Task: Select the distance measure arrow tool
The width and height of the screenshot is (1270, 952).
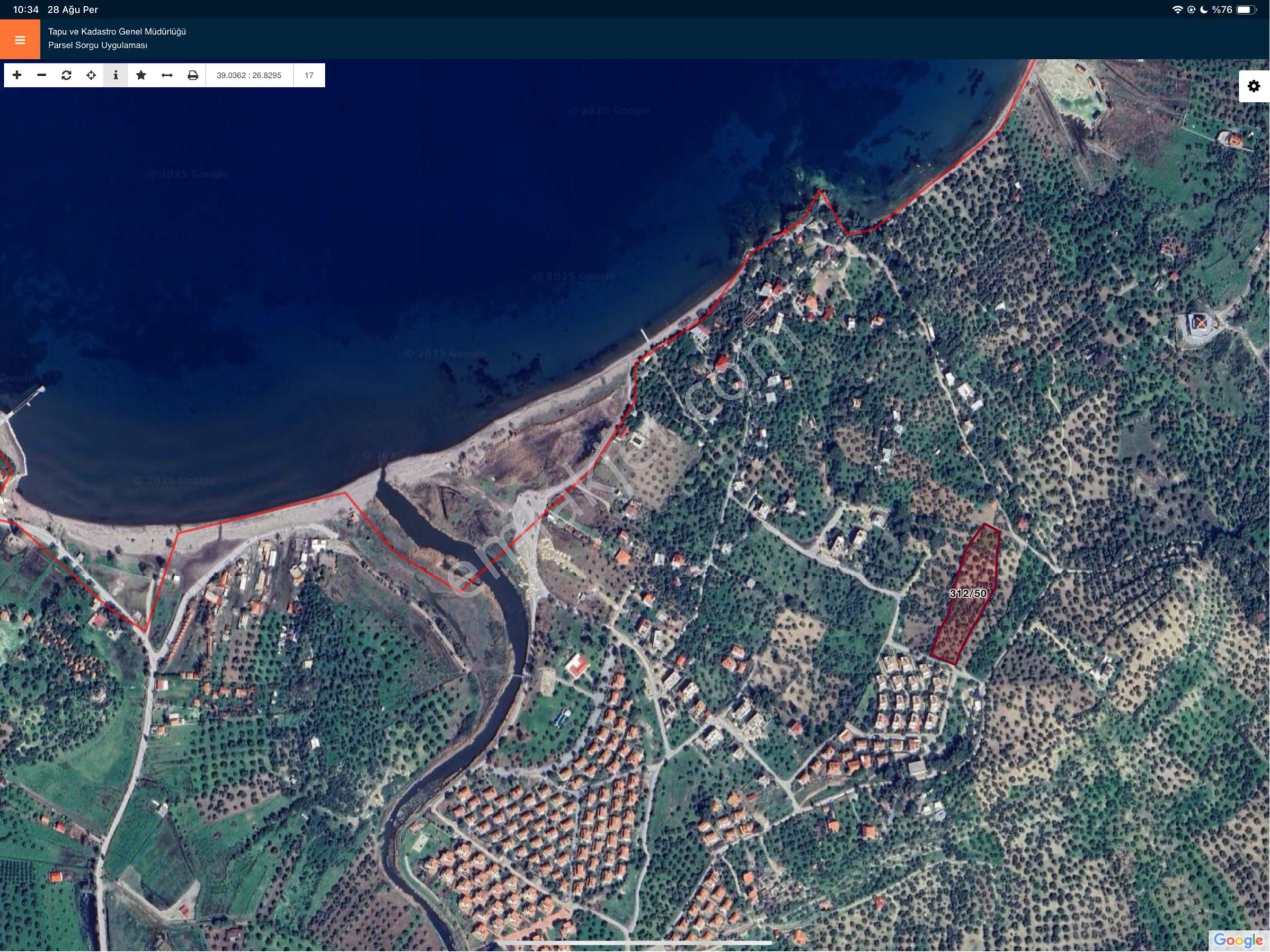Action: click(x=166, y=75)
